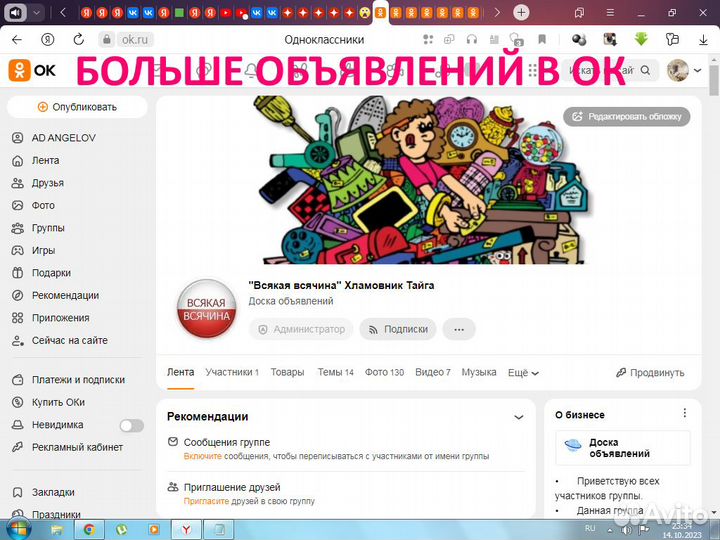720x540 pixels.
Task: Toggle the Невидимка switch
Action: tap(132, 426)
